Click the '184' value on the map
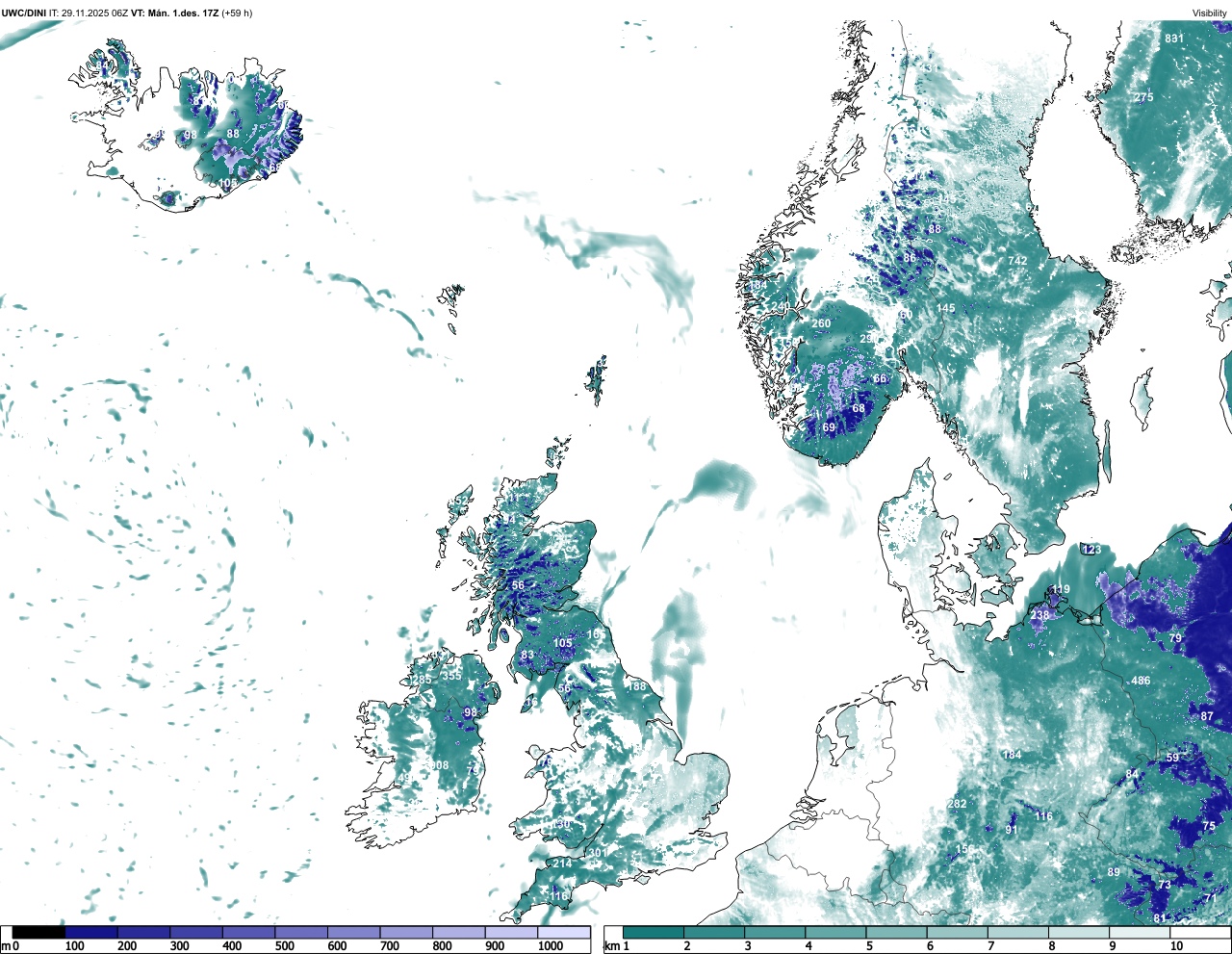 (x=1012, y=755)
